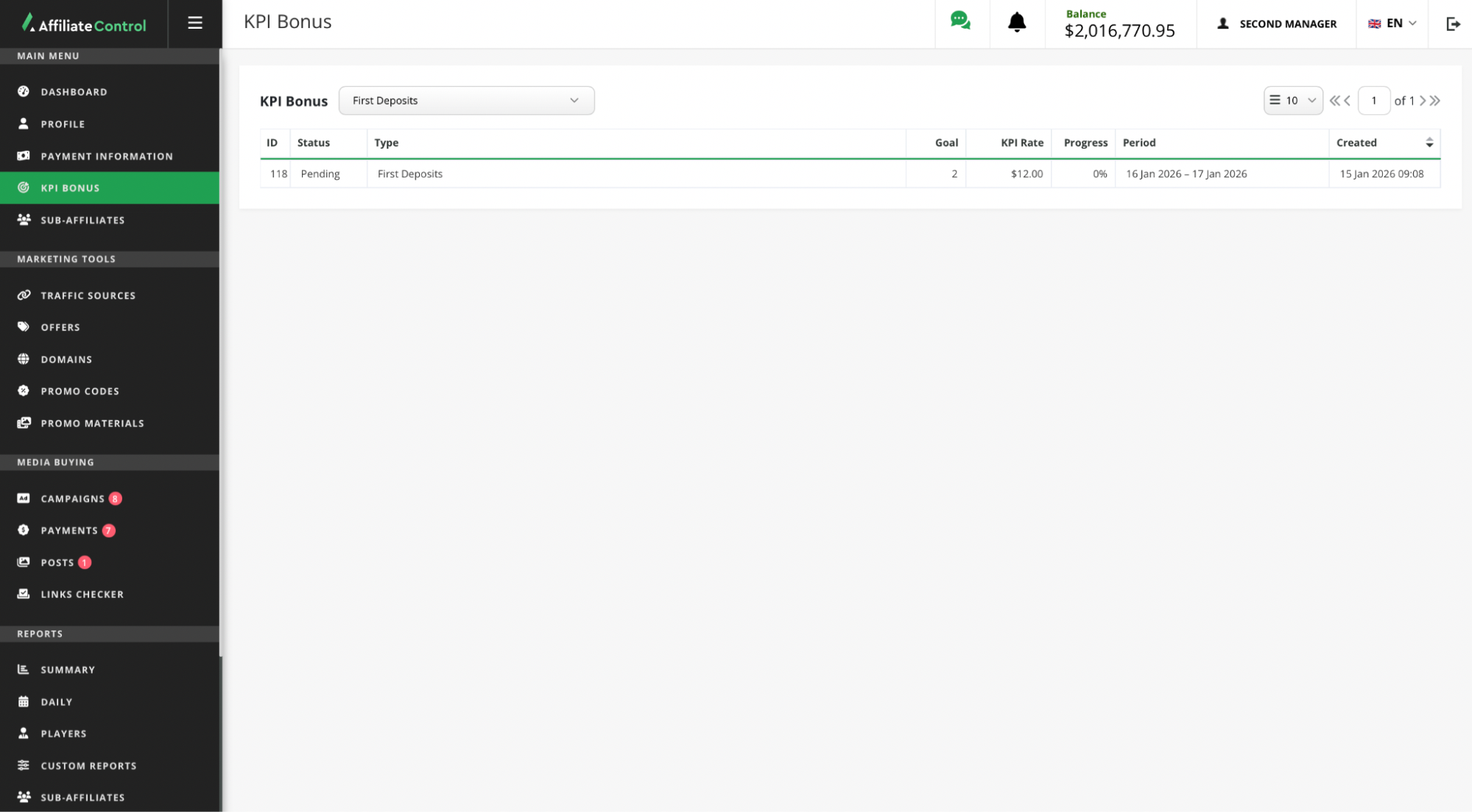This screenshot has height=812, width=1472.
Task: Go to the last page arrow
Action: (x=1436, y=100)
